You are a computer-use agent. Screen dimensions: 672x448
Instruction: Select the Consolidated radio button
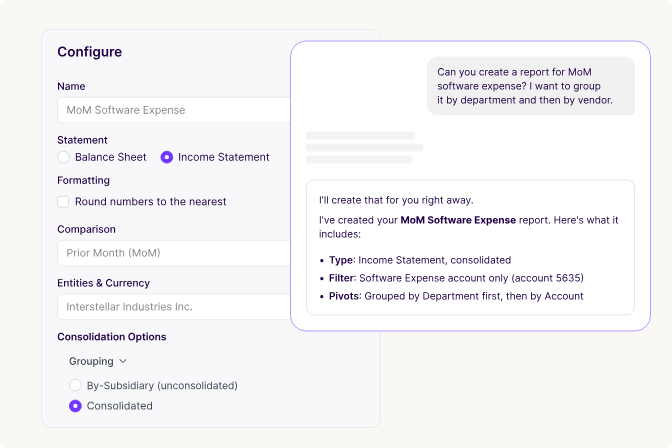click(75, 406)
